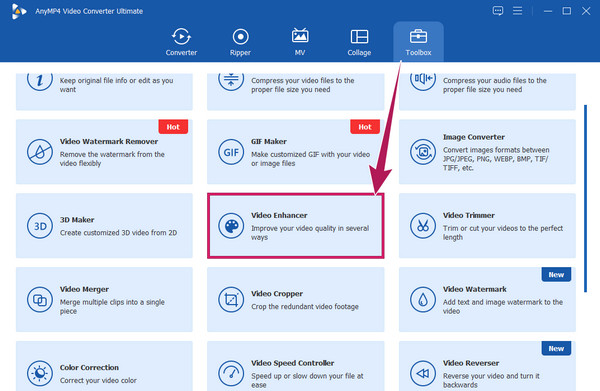Click 'Merge multiple clips into a single piece' text
600x391 pixels.
click(x=112, y=306)
